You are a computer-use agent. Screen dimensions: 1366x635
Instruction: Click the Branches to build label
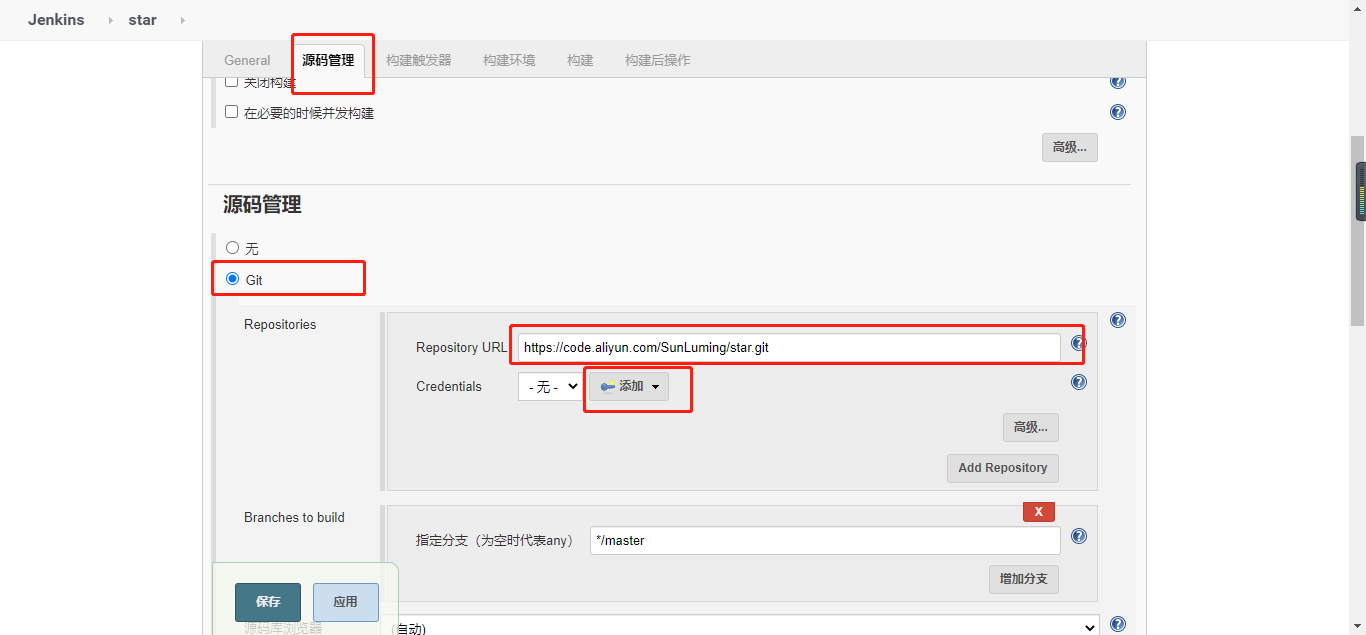[294, 517]
